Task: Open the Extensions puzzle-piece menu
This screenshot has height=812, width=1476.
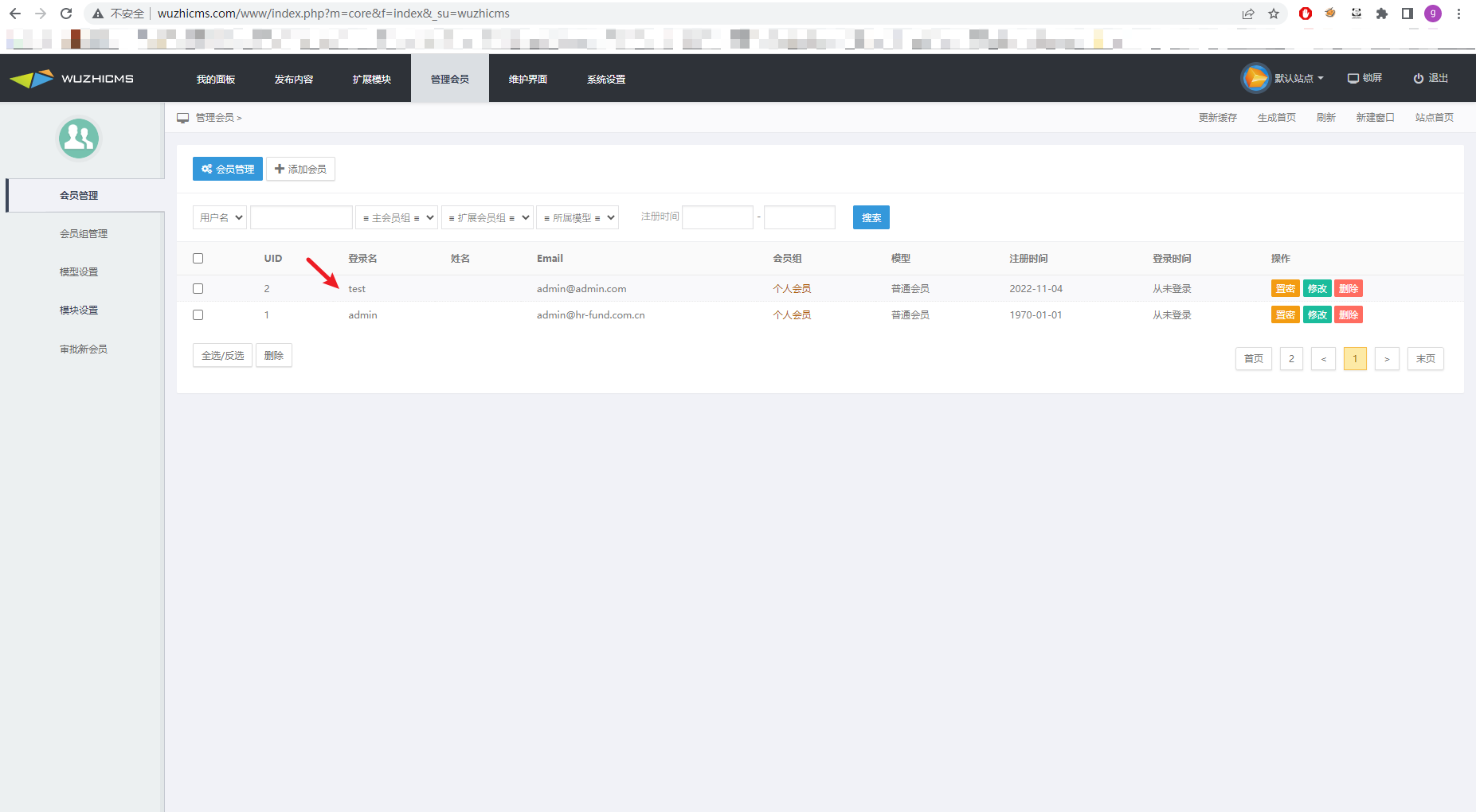Action: (x=1382, y=14)
